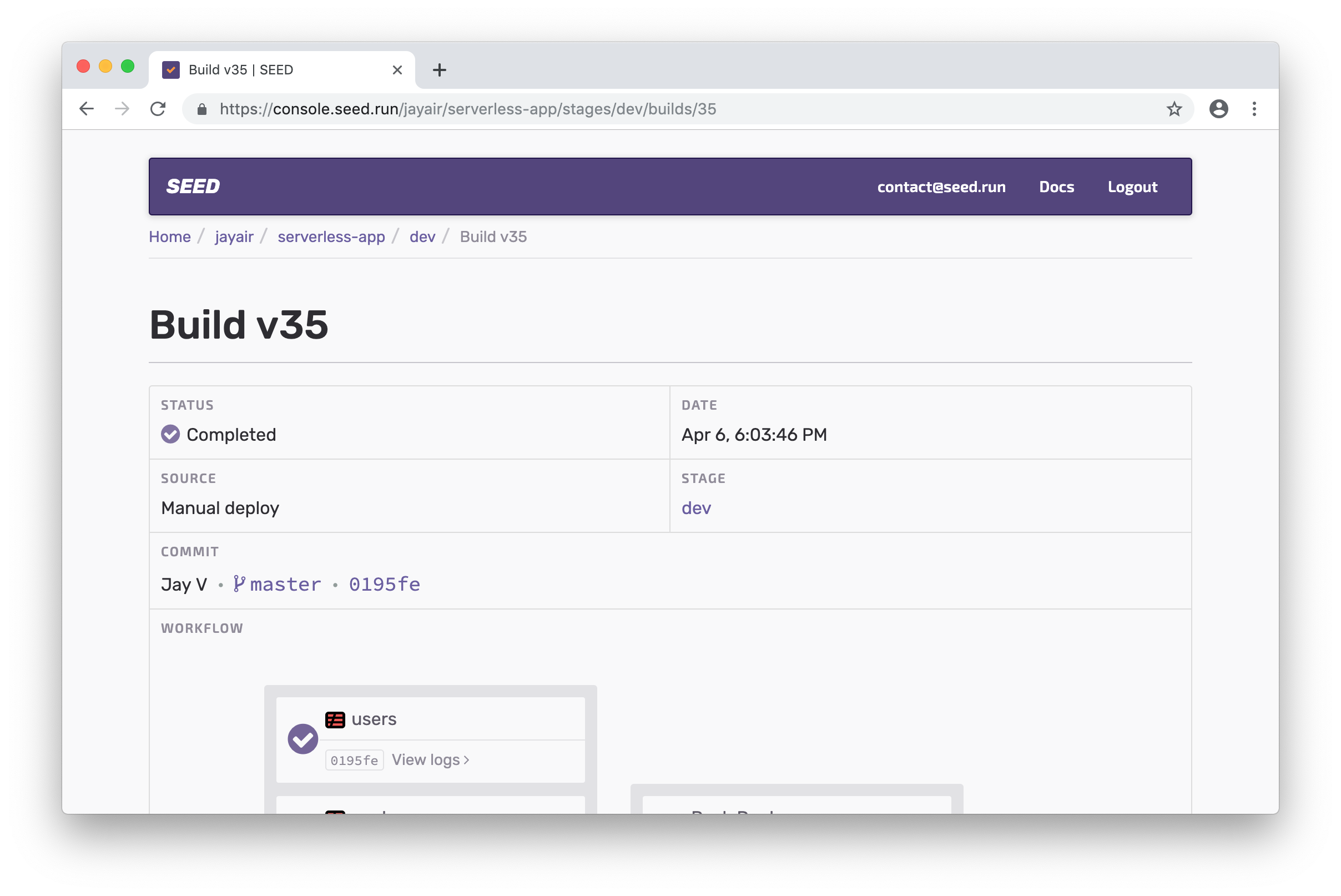The width and height of the screenshot is (1341, 896).
Task: Click Logout in the header
Action: 1132,187
